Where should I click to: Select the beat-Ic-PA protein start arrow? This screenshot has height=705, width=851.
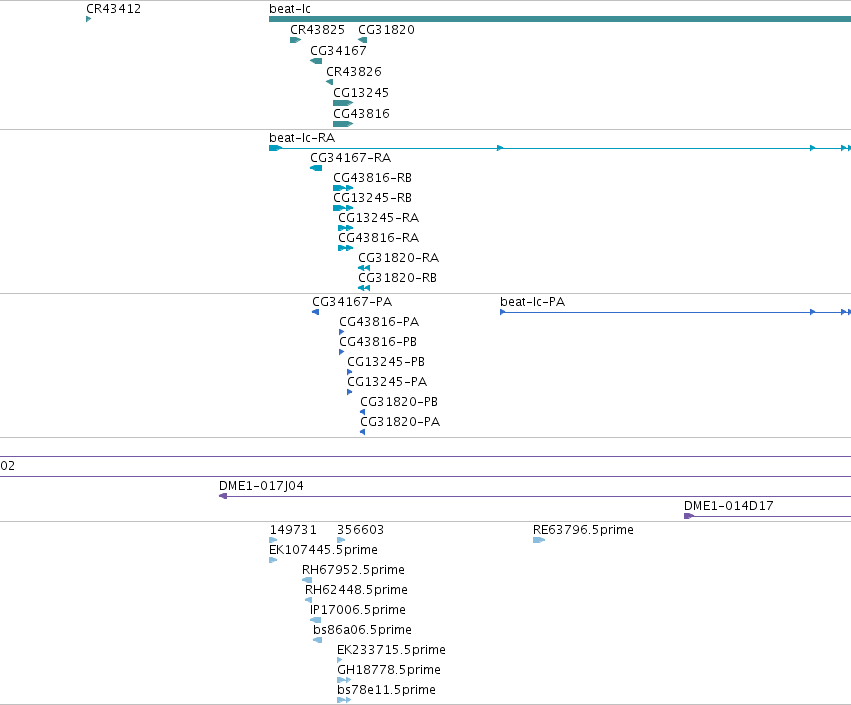[x=503, y=312]
